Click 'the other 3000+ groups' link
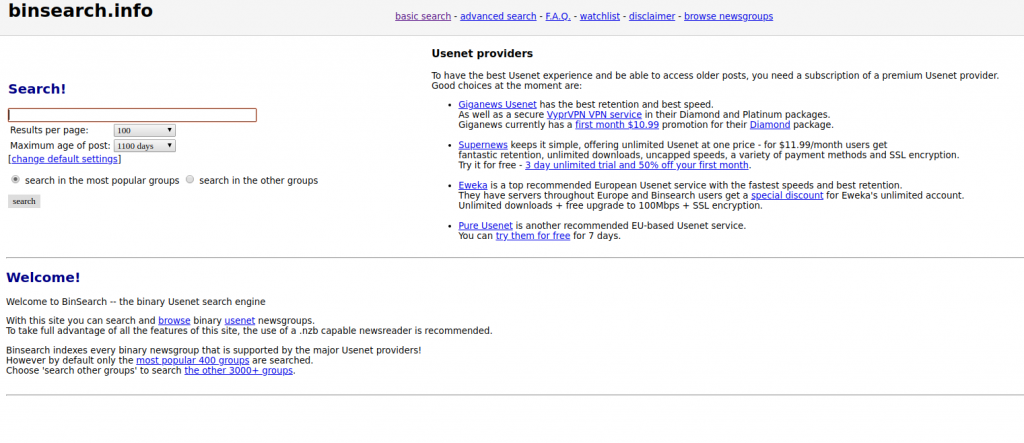The image size is (1024, 443). pos(238,370)
